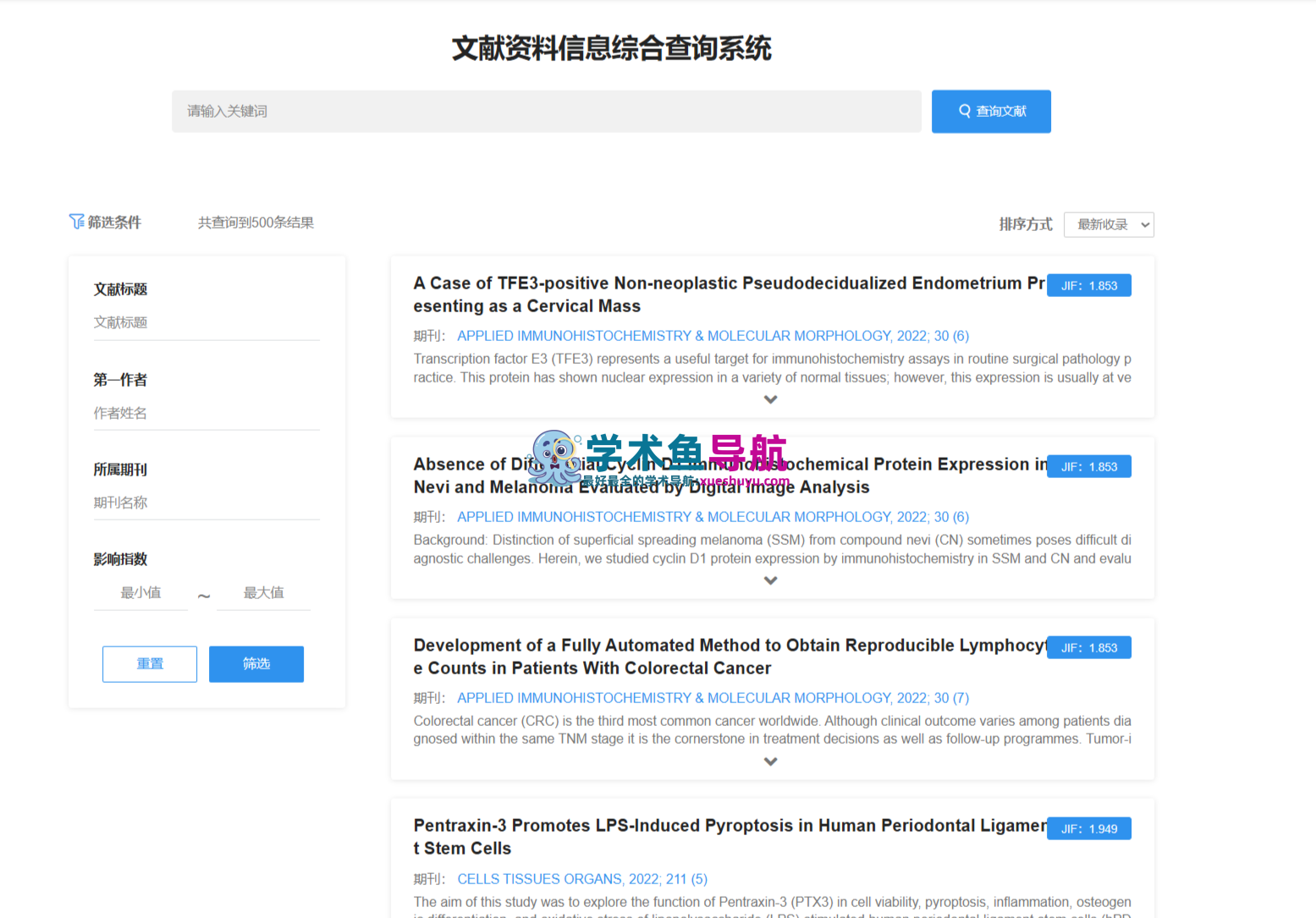The height and width of the screenshot is (918, 1316).
Task: Open journal link ending 2022; 30 (7)
Action: click(x=713, y=698)
